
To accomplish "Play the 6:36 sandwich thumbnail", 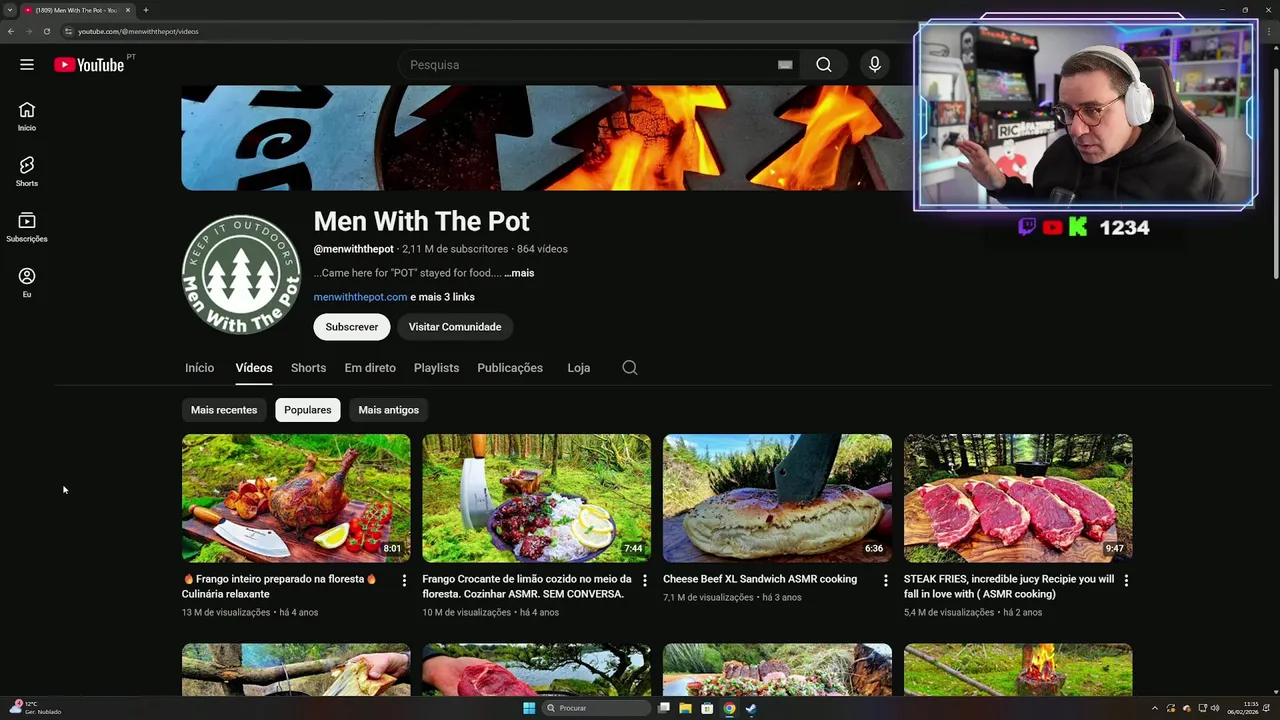I will pyautogui.click(x=777, y=498).
